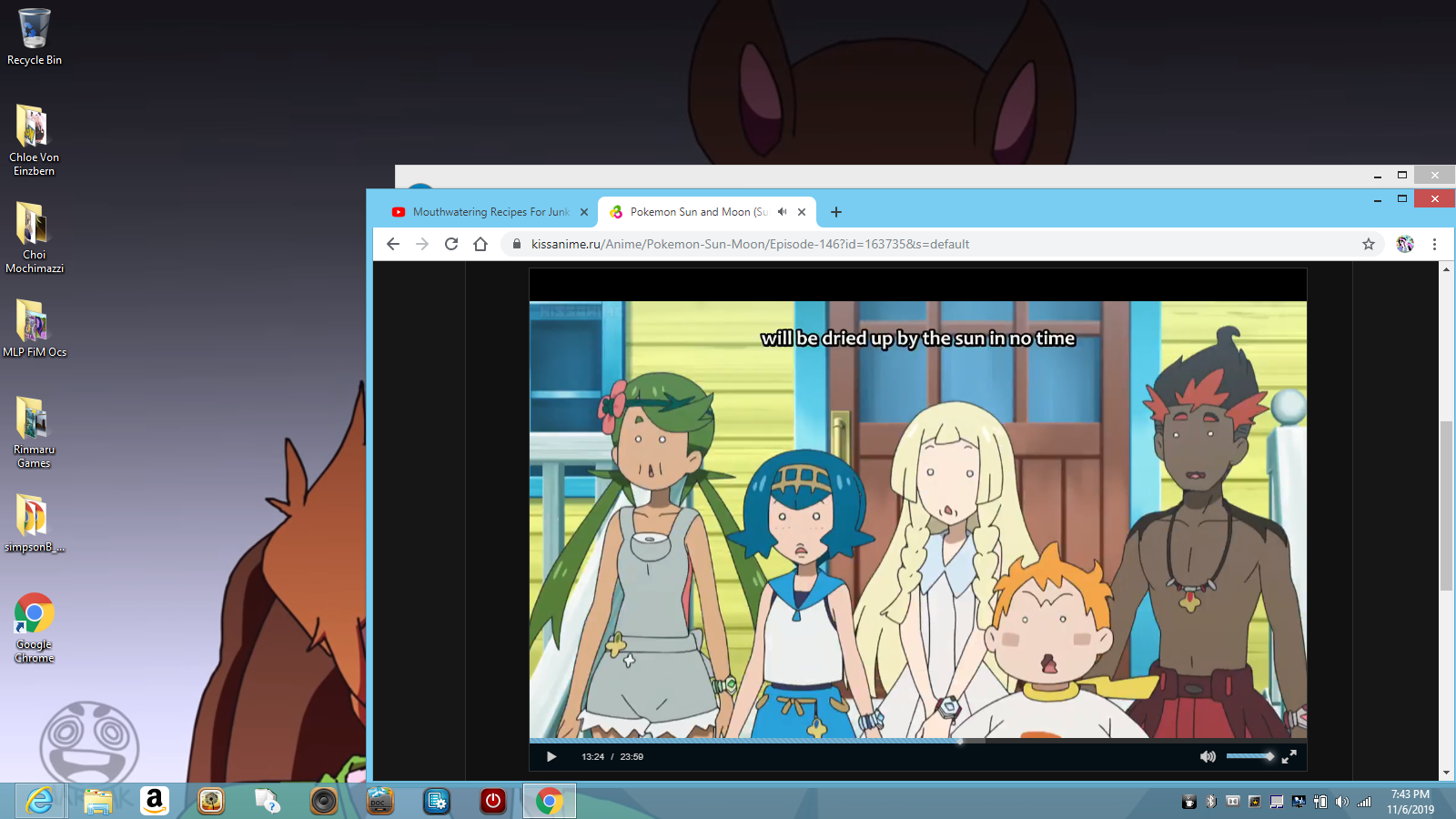Open Chrome three-dot menu
The width and height of the screenshot is (1456, 819).
click(1434, 244)
